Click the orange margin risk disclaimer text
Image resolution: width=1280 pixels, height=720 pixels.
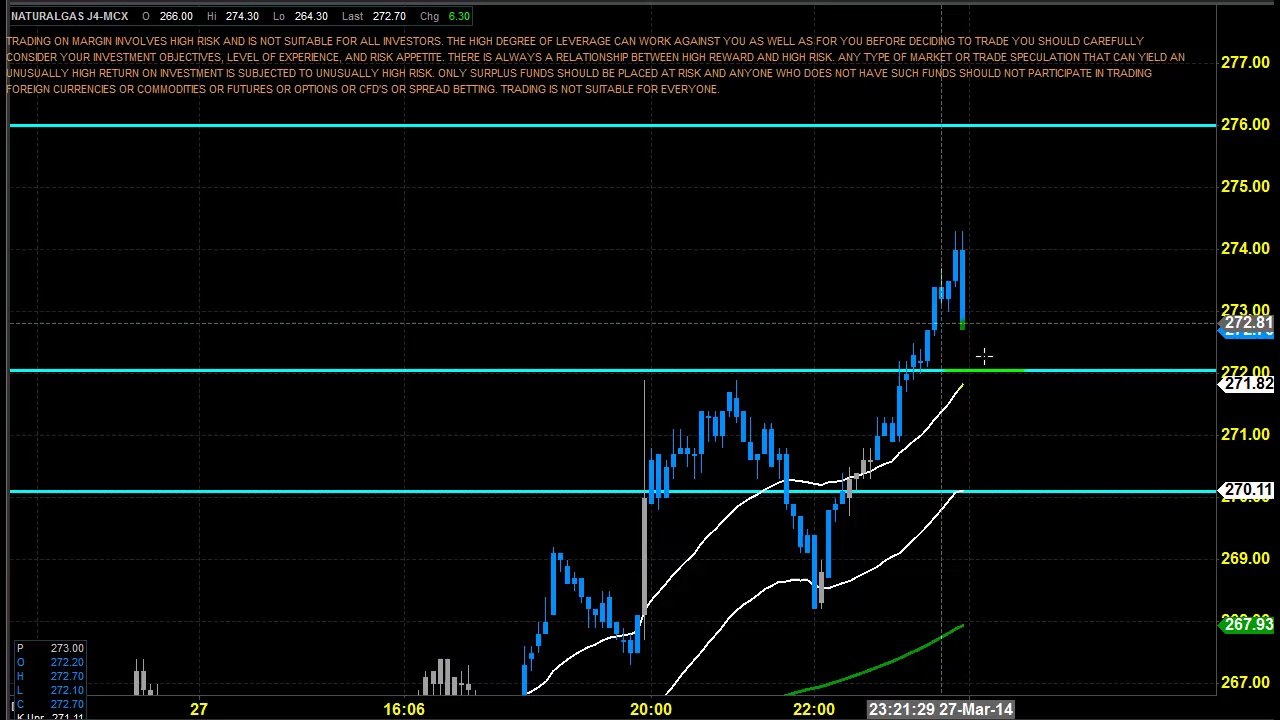pyautogui.click(x=595, y=65)
